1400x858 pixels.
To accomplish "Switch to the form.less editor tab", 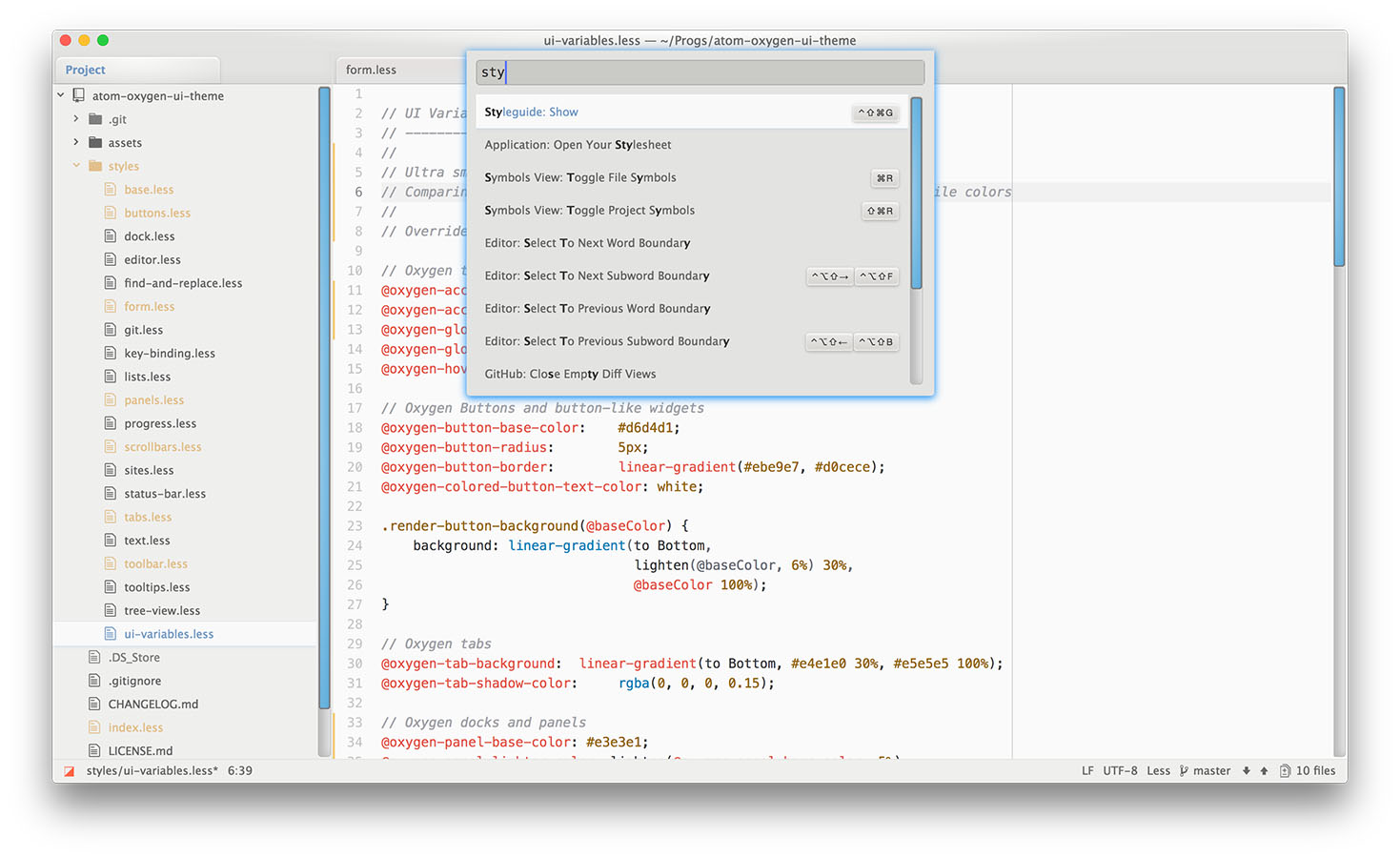I will (400, 70).
